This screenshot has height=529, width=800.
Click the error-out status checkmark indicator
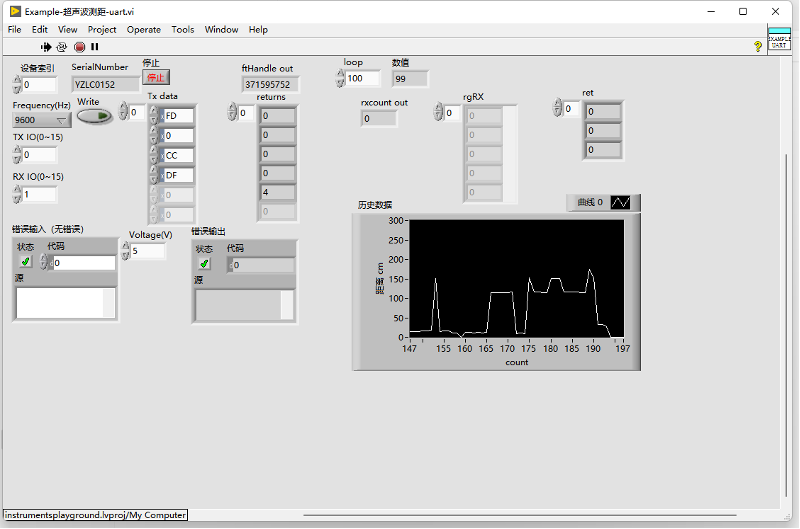(204, 264)
